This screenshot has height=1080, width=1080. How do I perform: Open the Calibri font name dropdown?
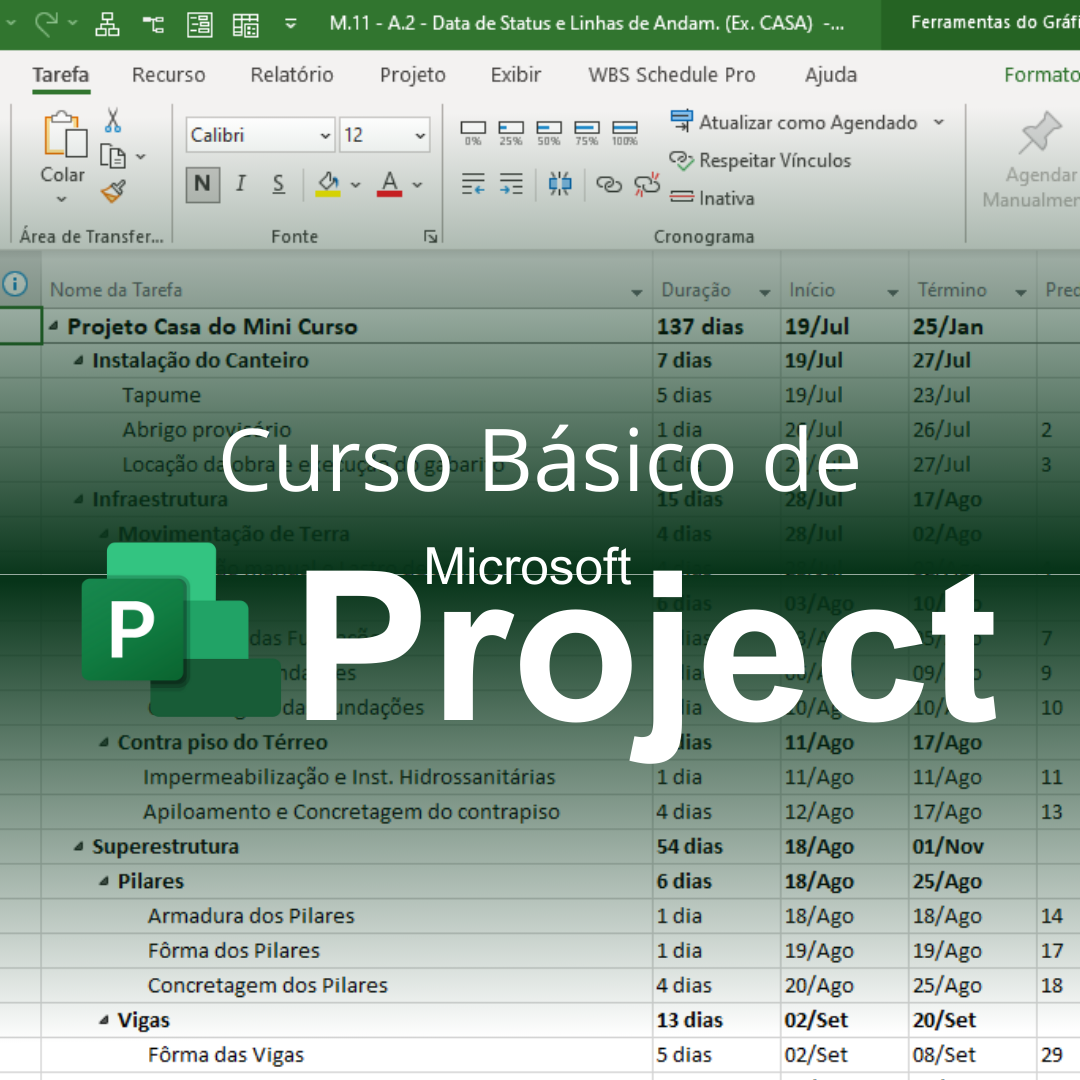pos(325,135)
